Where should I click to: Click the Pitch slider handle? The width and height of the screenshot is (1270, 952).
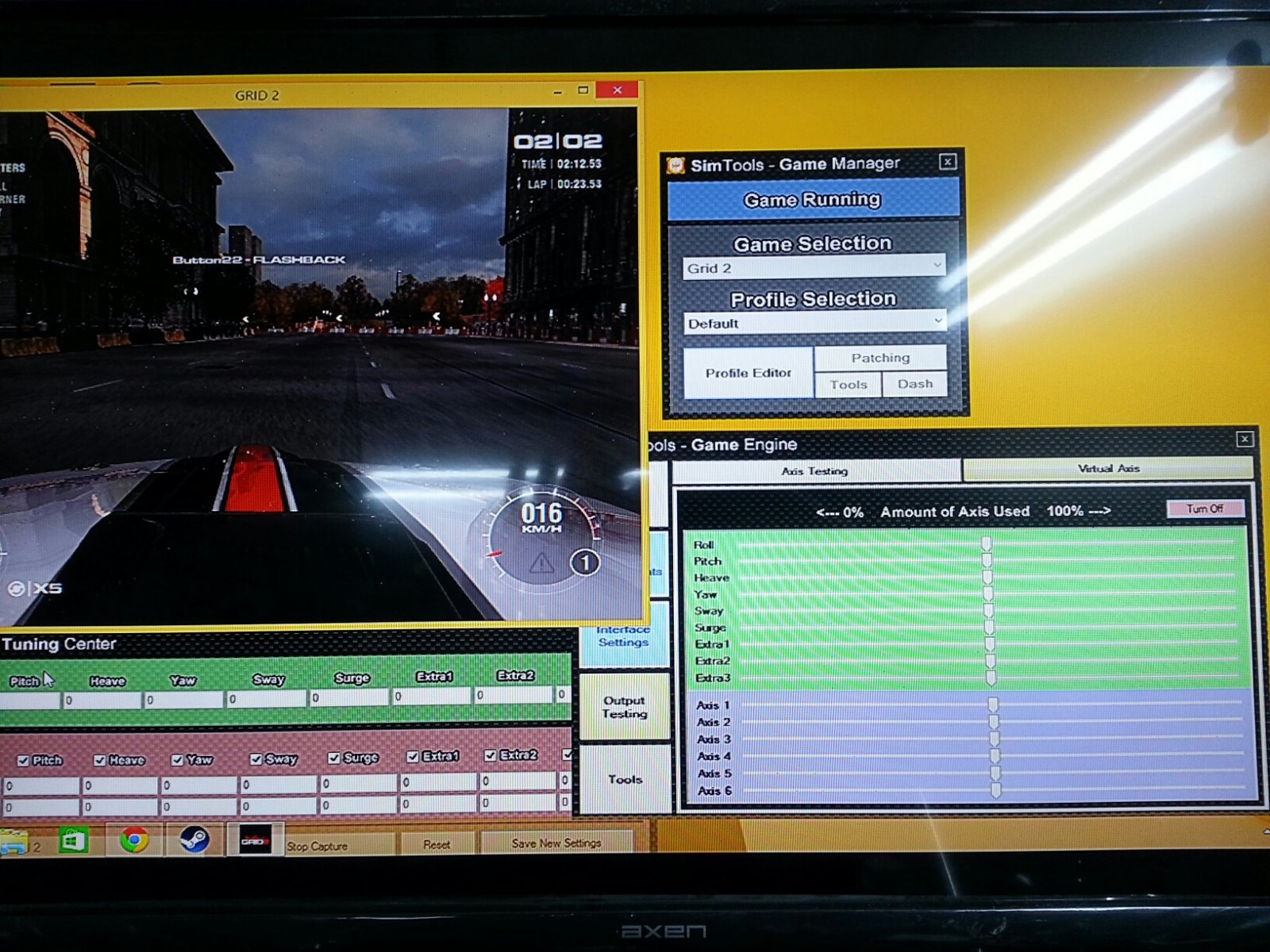[987, 560]
